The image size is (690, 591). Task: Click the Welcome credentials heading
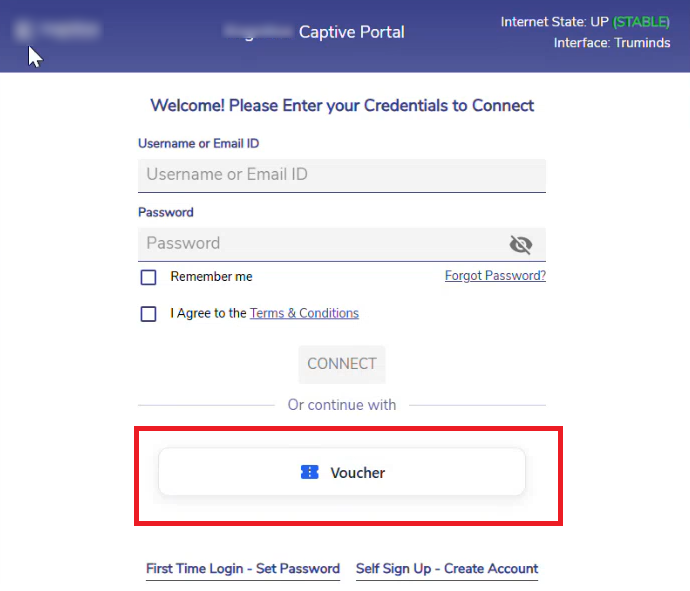pyautogui.click(x=342, y=105)
